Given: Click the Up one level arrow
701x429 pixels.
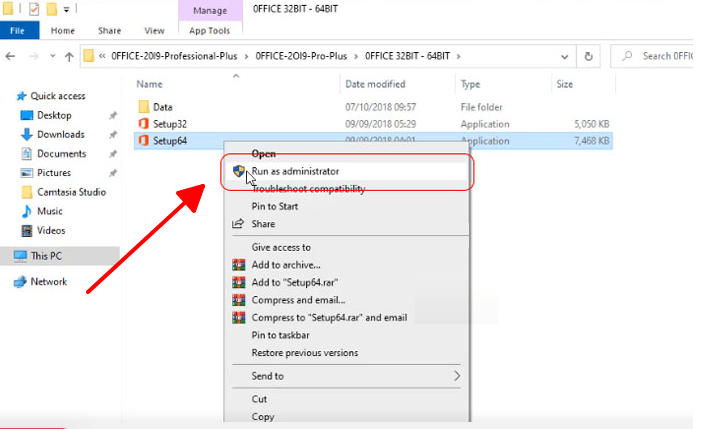Looking at the screenshot, I should coord(69,56).
